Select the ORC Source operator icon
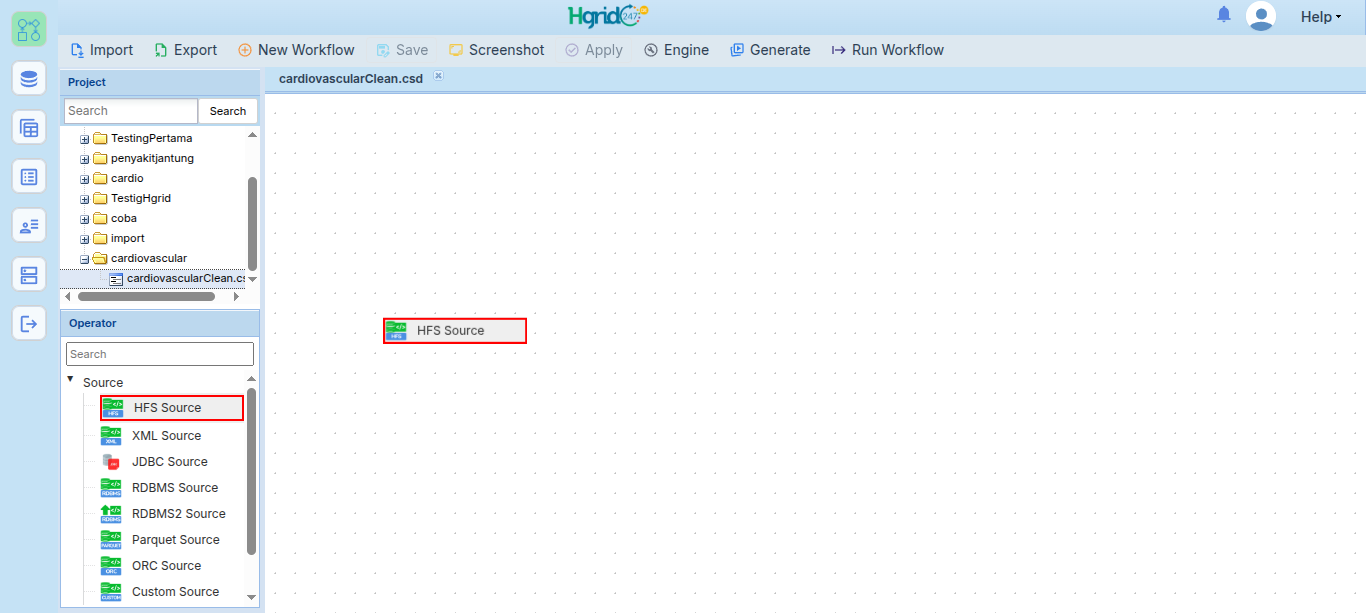 point(111,565)
